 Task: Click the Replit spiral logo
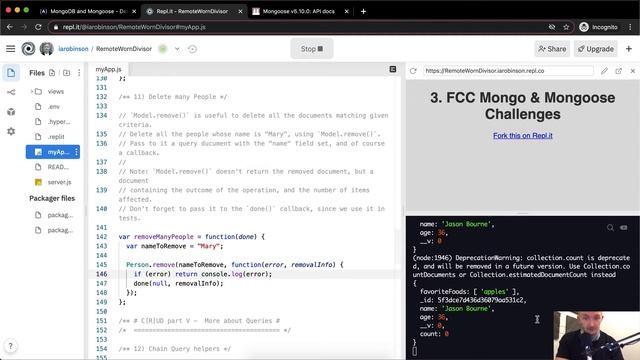click(28, 49)
